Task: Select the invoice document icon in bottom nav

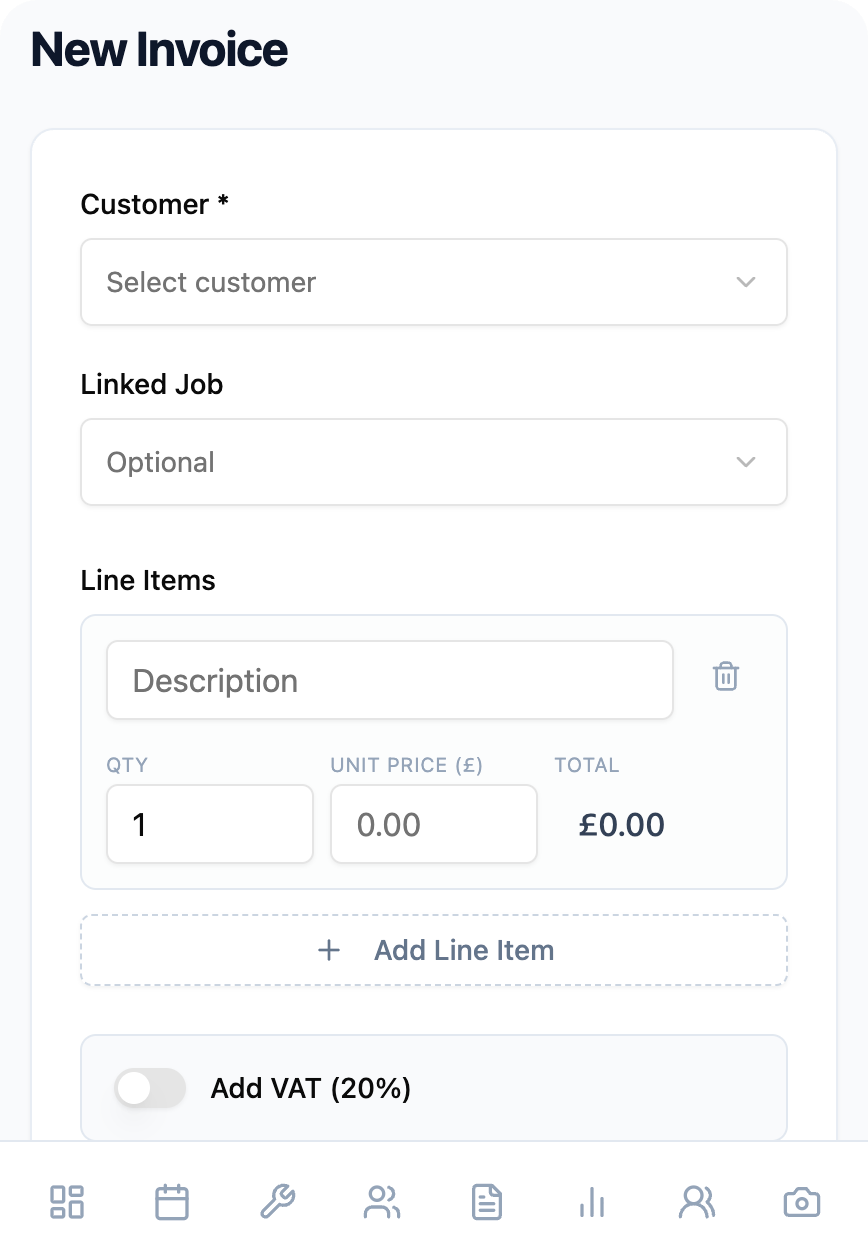Action: point(487,1201)
